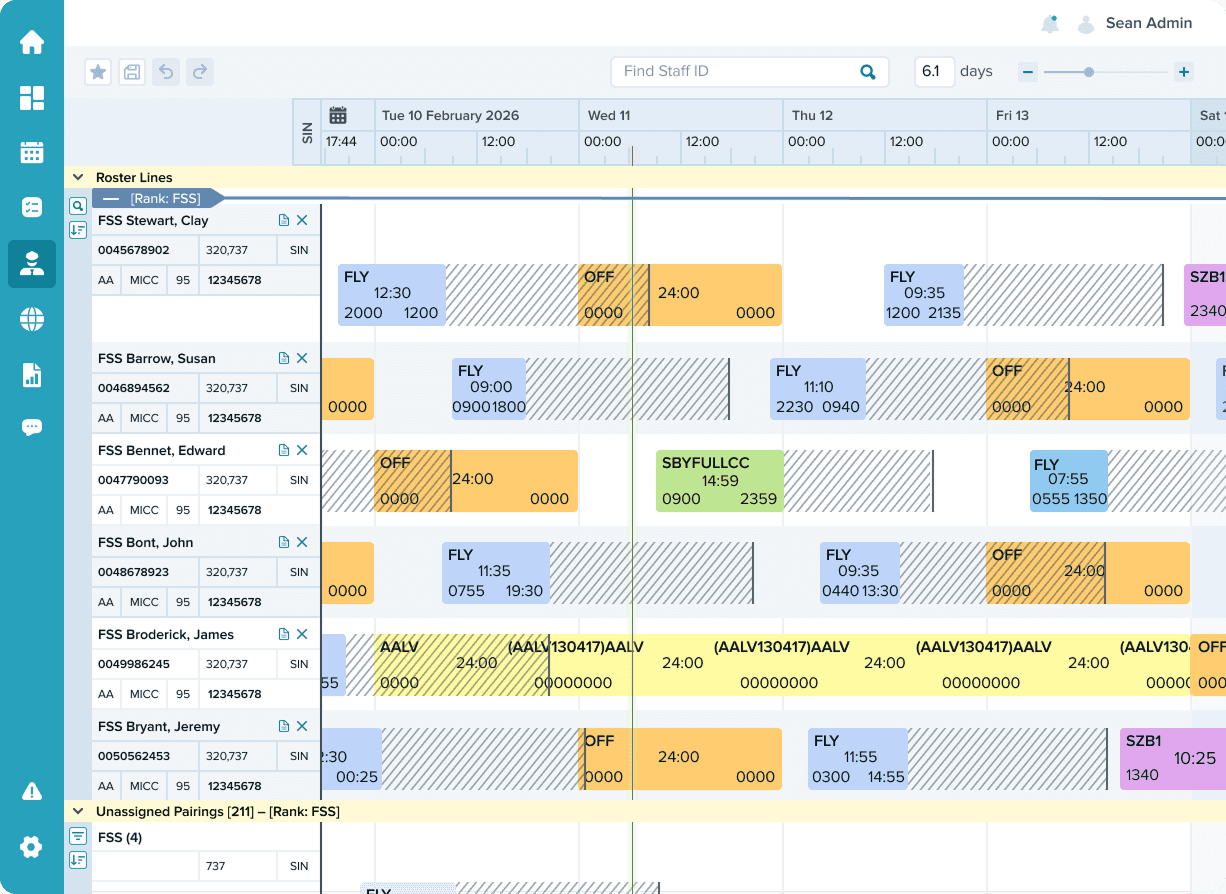Remove Broderick, James row with X icon
Viewport: 1226px width, 894px height.
(302, 634)
